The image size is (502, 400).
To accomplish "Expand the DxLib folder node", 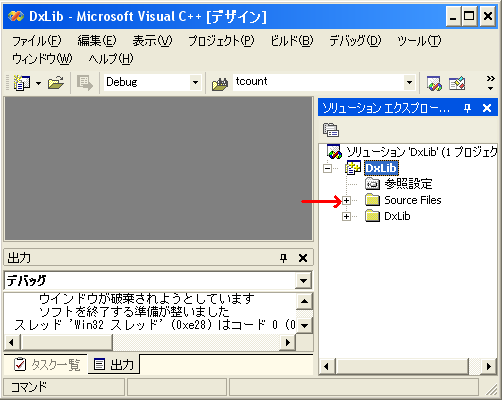I will 346,217.
